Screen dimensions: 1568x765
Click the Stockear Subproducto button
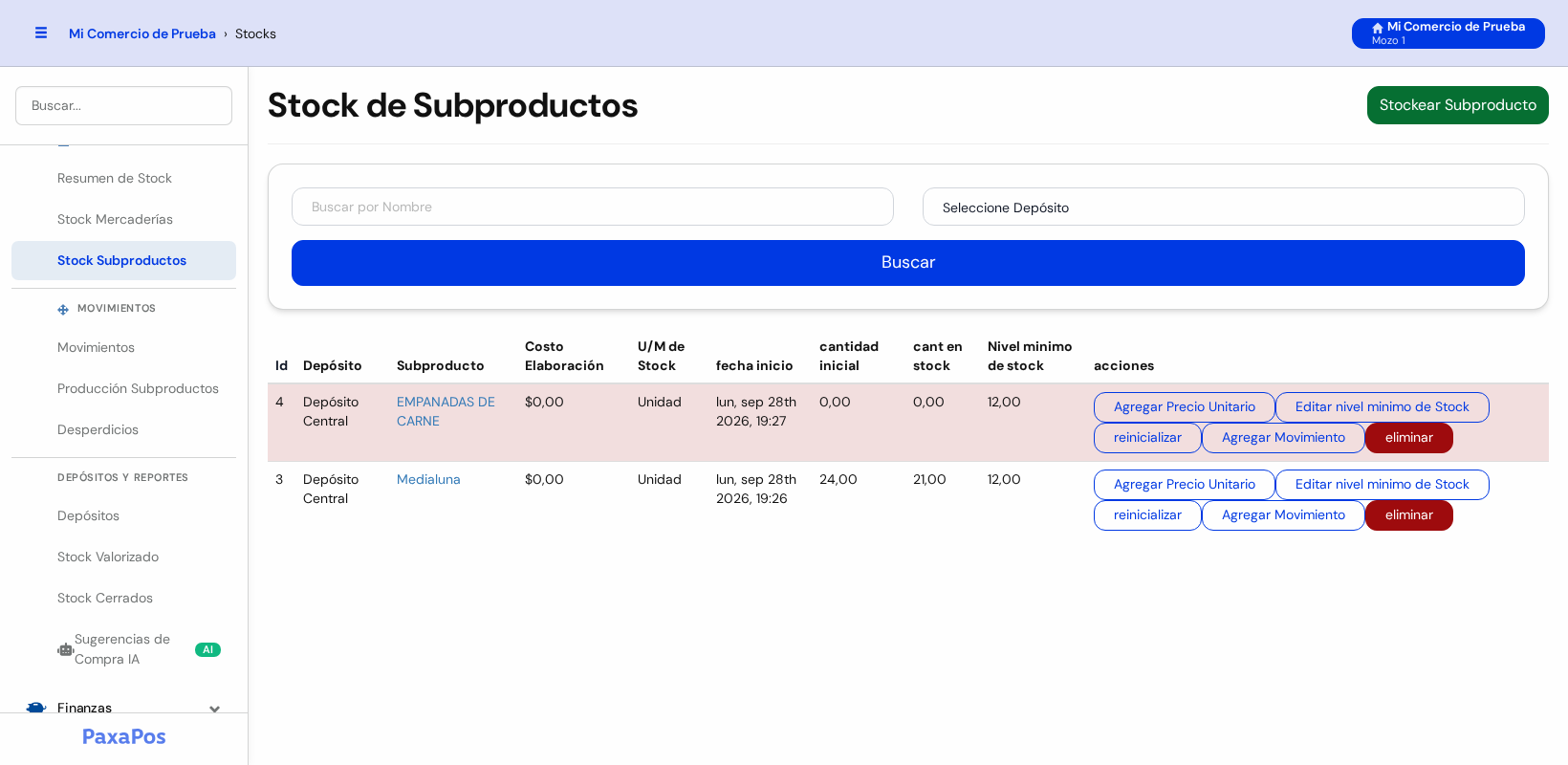tap(1458, 105)
